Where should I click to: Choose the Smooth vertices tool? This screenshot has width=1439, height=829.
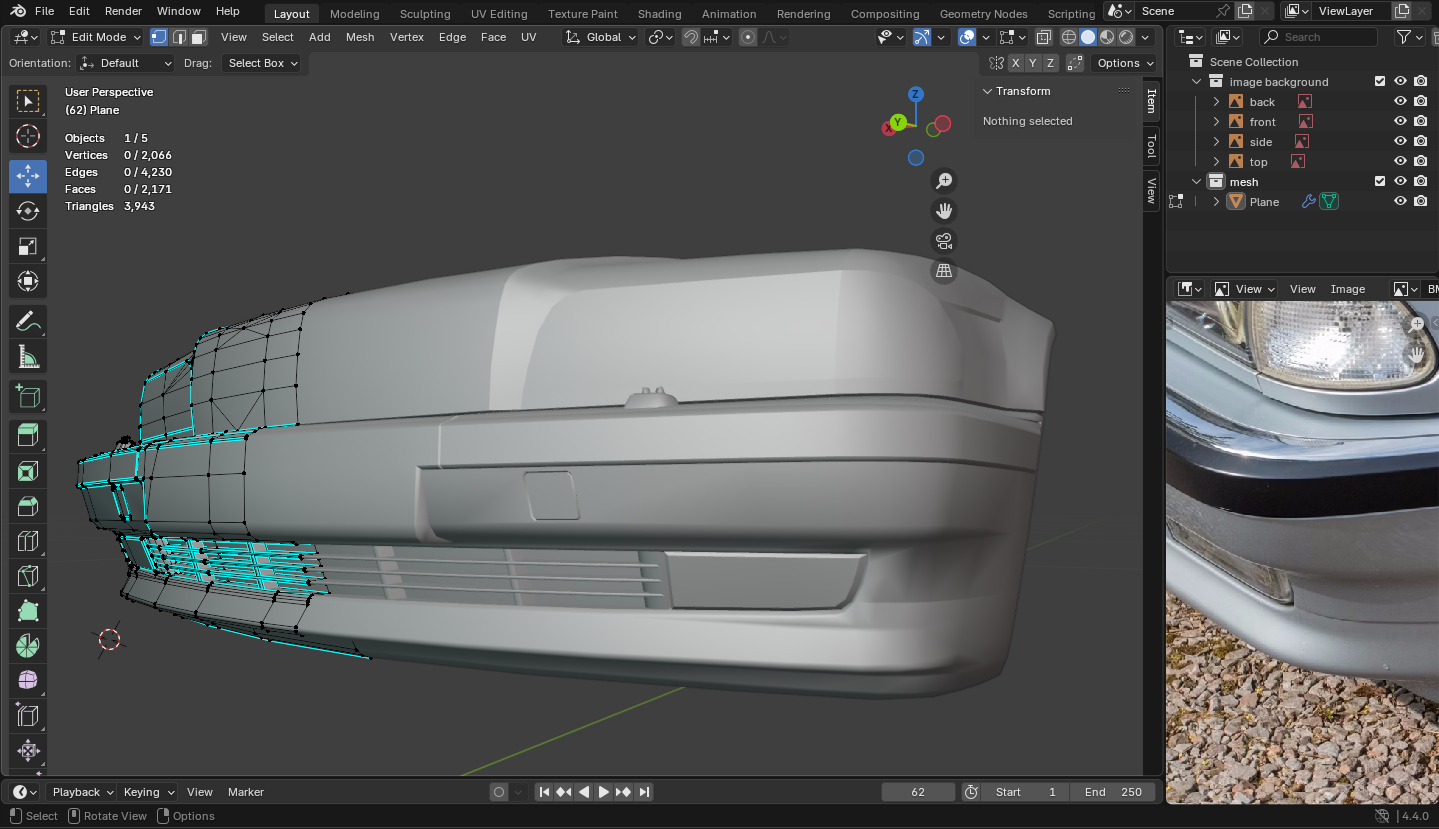(28, 681)
